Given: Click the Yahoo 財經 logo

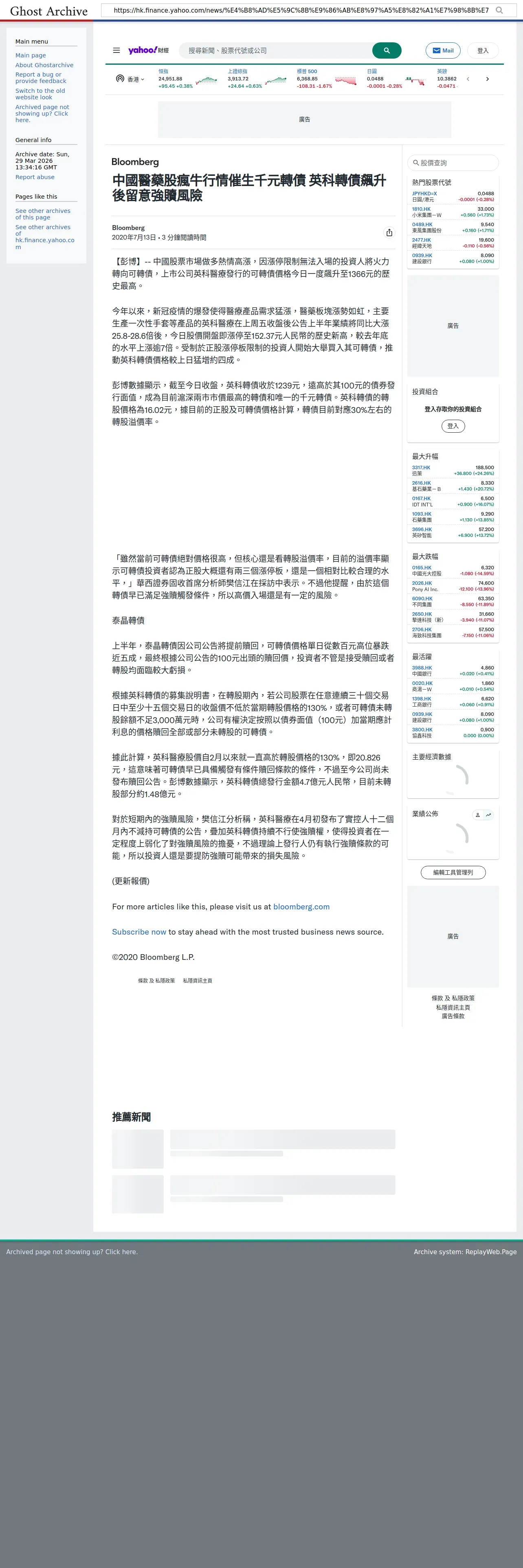Looking at the screenshot, I should tap(149, 50).
